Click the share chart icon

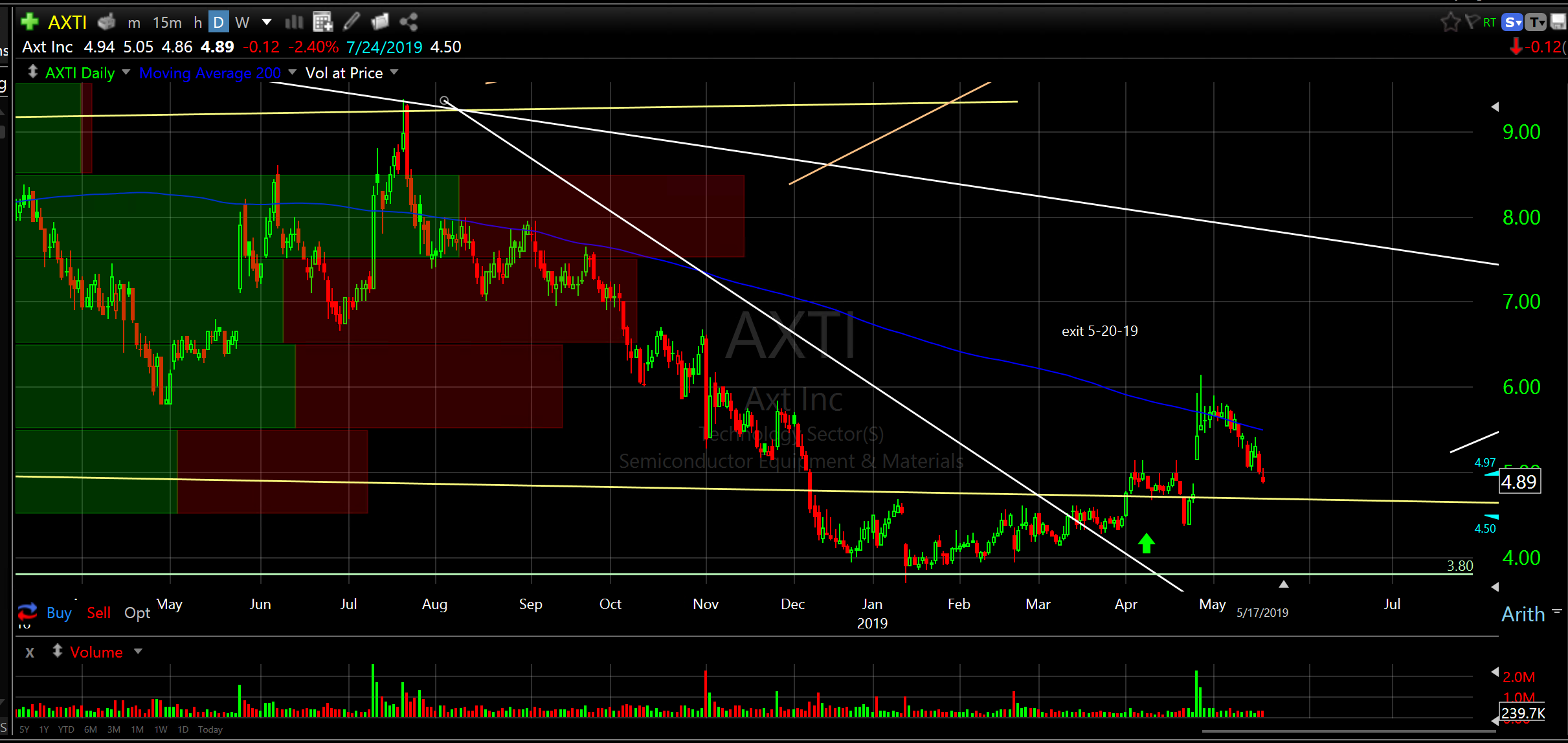pyautogui.click(x=409, y=22)
